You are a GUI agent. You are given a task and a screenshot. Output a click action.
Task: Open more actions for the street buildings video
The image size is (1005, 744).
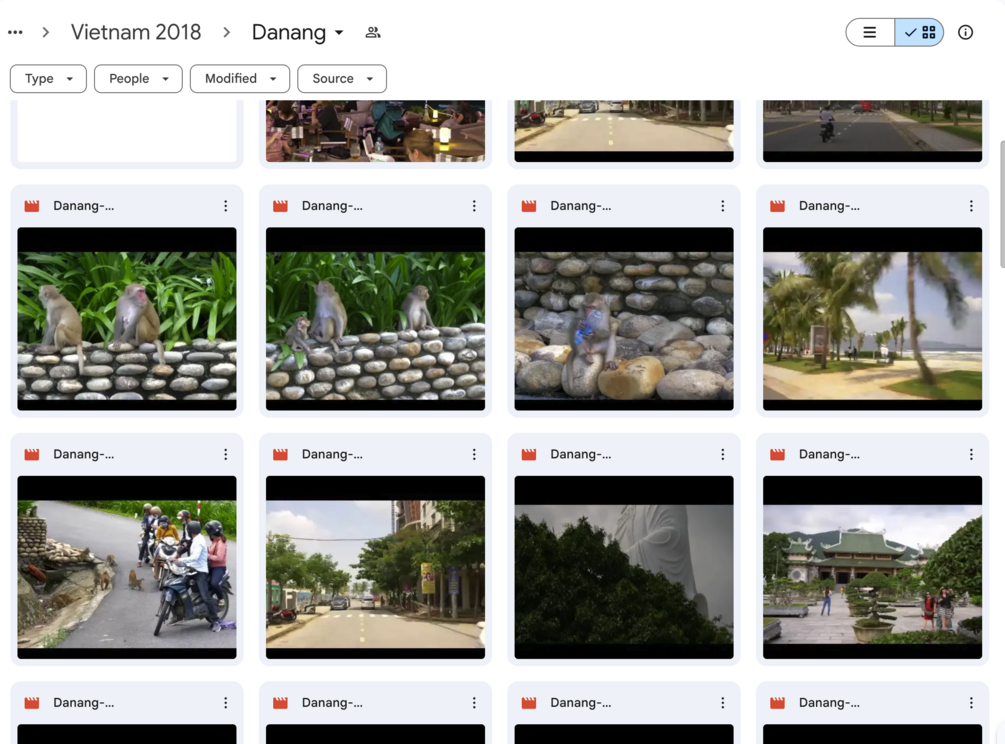(474, 454)
